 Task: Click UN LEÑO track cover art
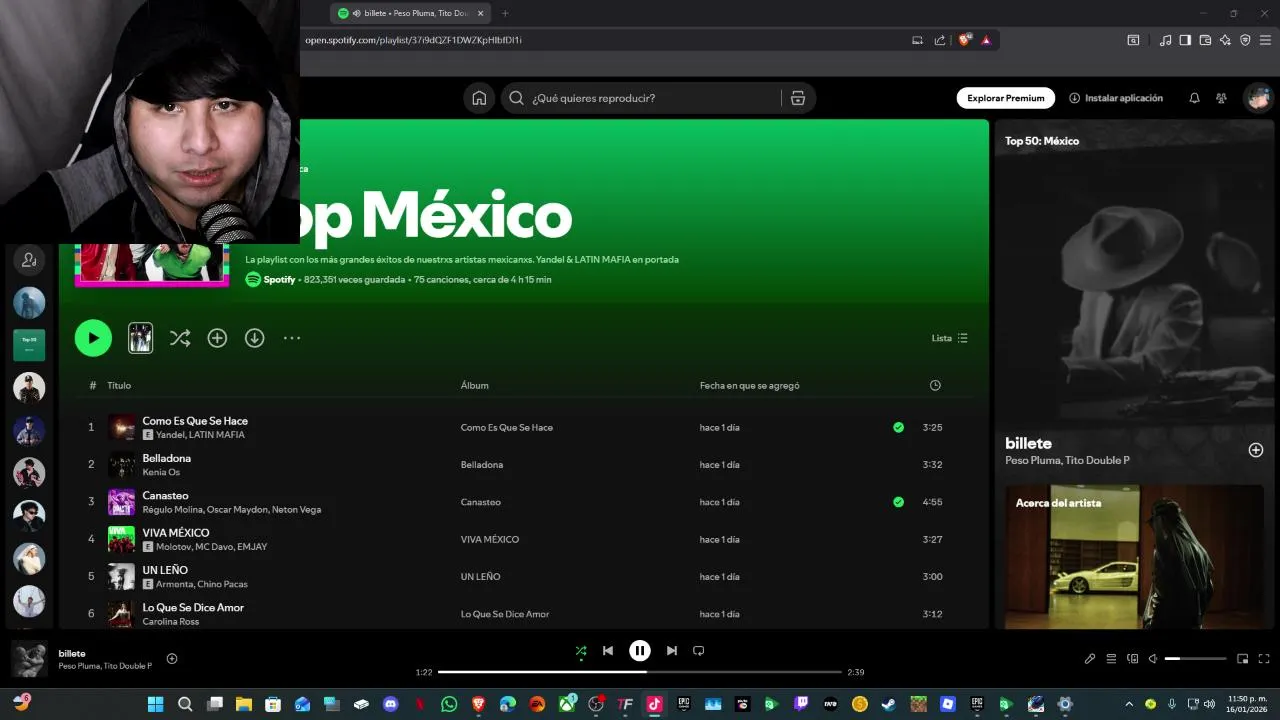pyautogui.click(x=121, y=577)
